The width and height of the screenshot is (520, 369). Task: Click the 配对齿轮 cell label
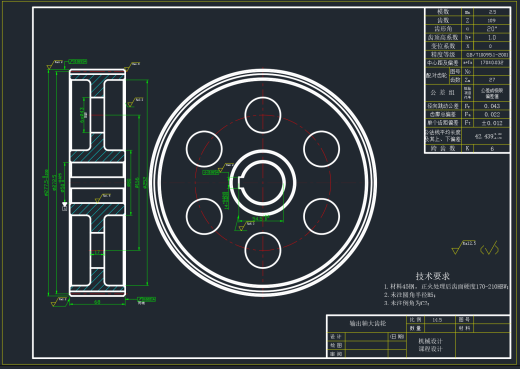tap(436, 76)
